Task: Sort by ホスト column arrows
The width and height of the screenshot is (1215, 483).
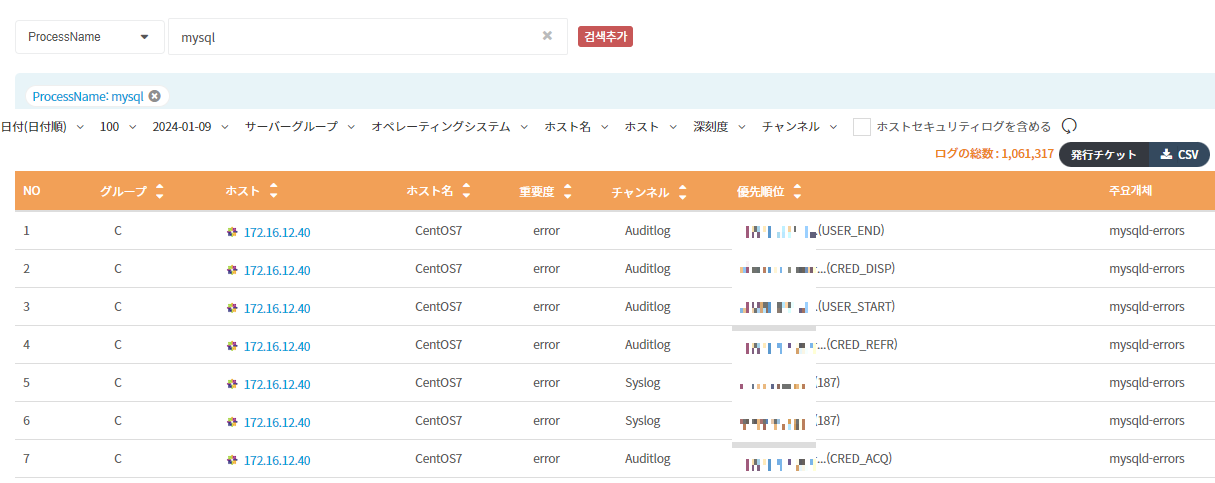Action: pos(273,190)
